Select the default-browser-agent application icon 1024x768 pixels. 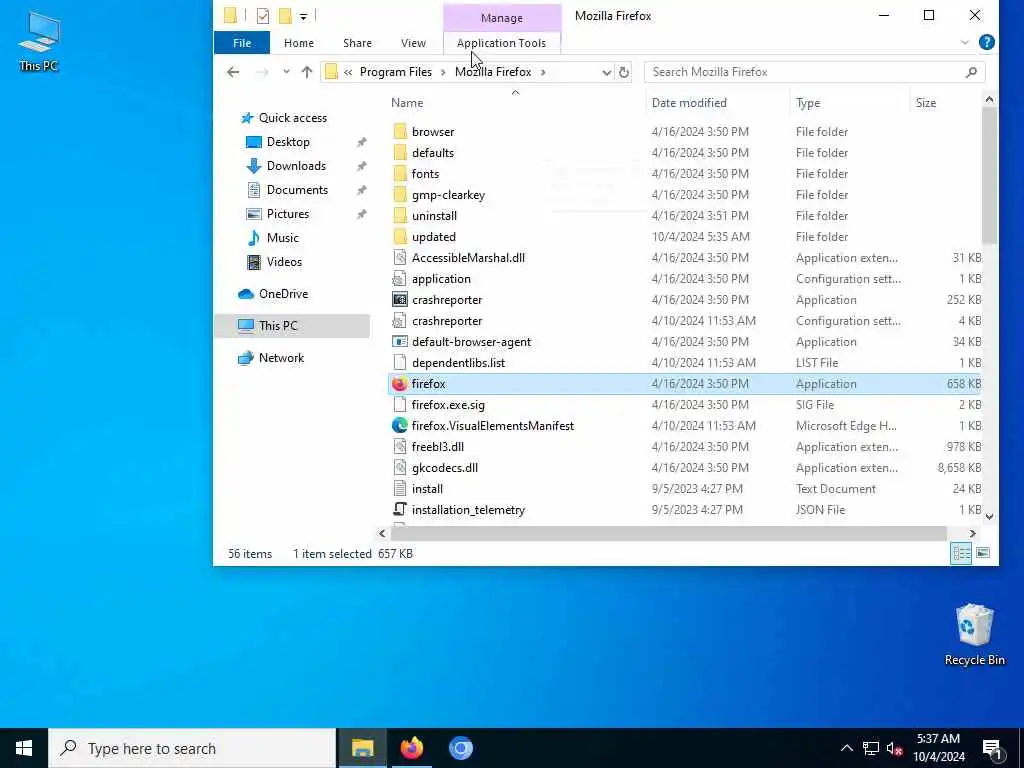pyautogui.click(x=400, y=342)
